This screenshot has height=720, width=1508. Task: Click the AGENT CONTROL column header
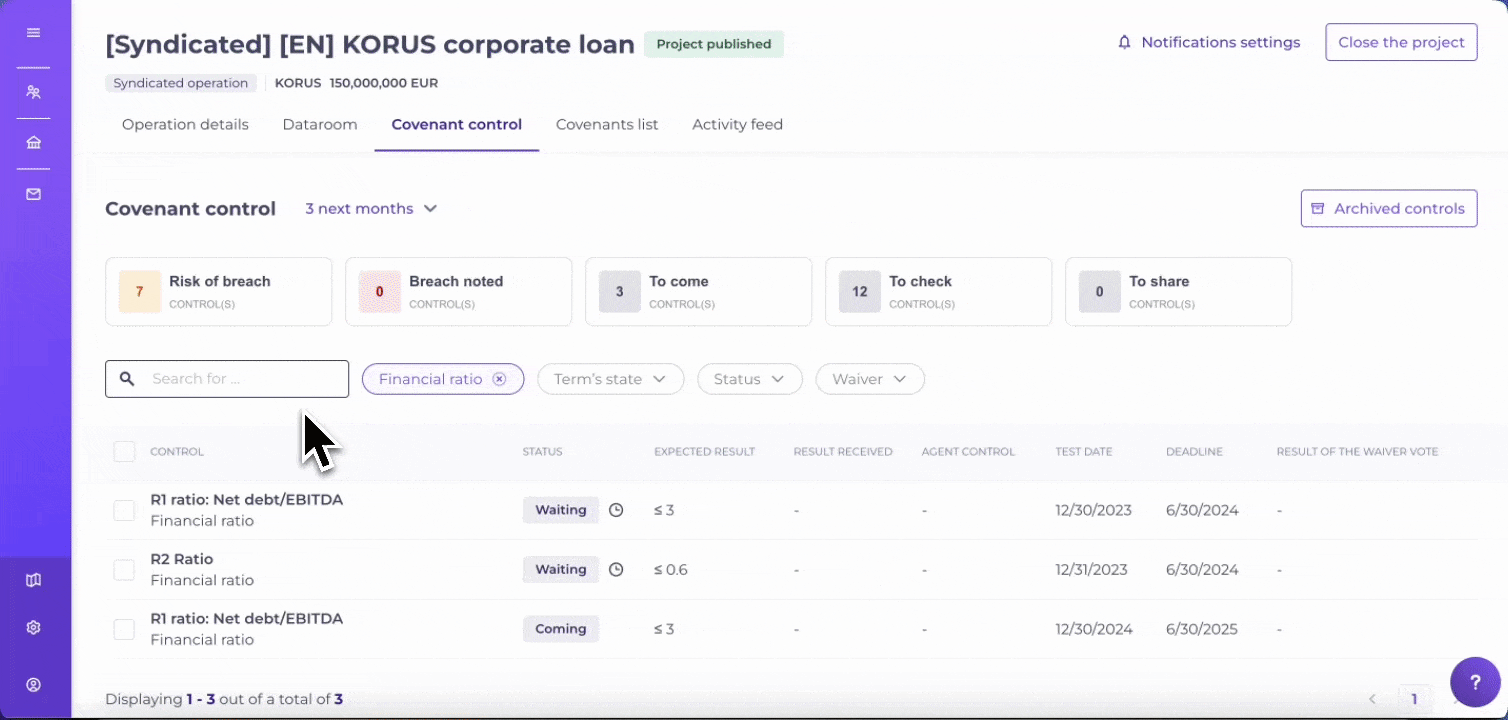pos(968,452)
